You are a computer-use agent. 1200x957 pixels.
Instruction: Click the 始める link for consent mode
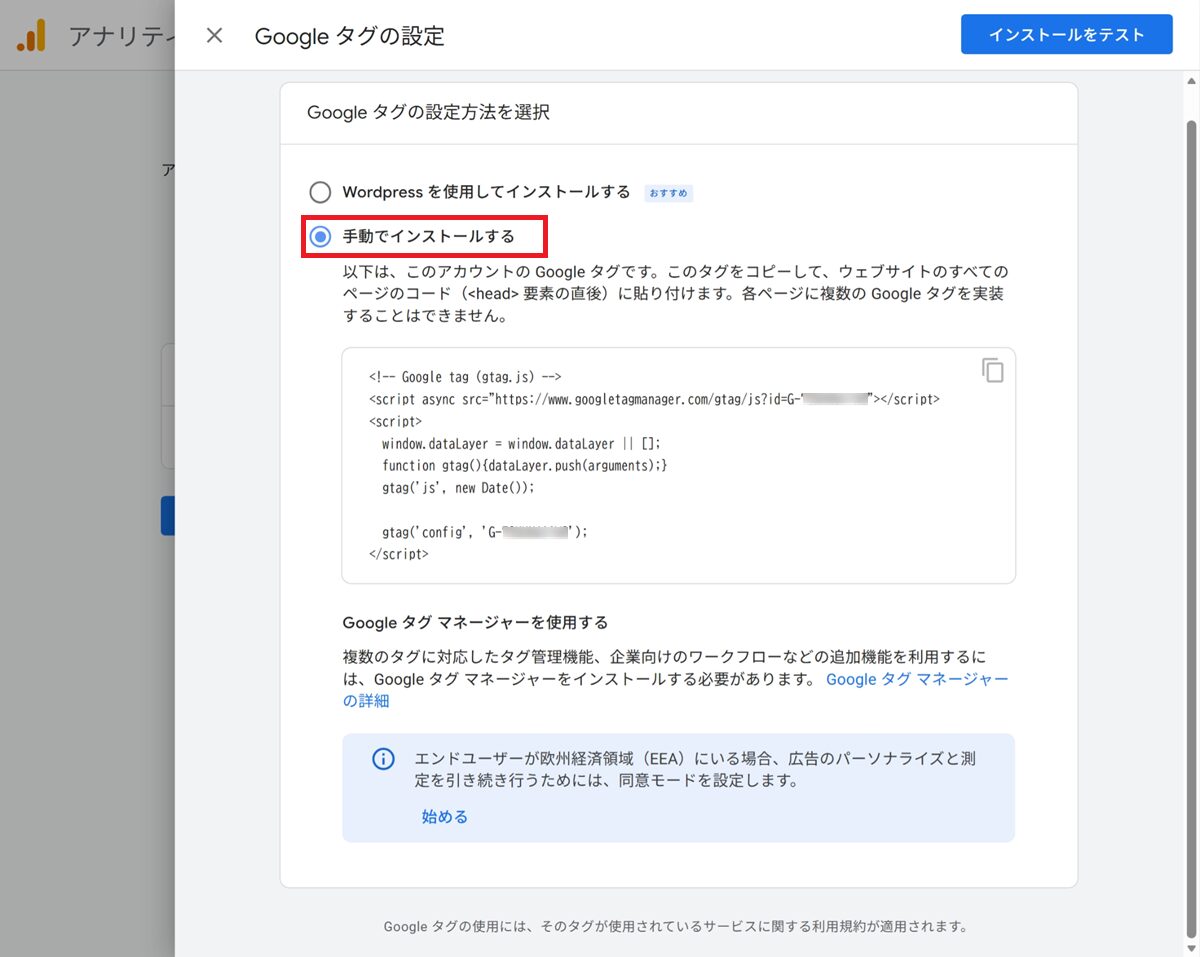click(444, 816)
